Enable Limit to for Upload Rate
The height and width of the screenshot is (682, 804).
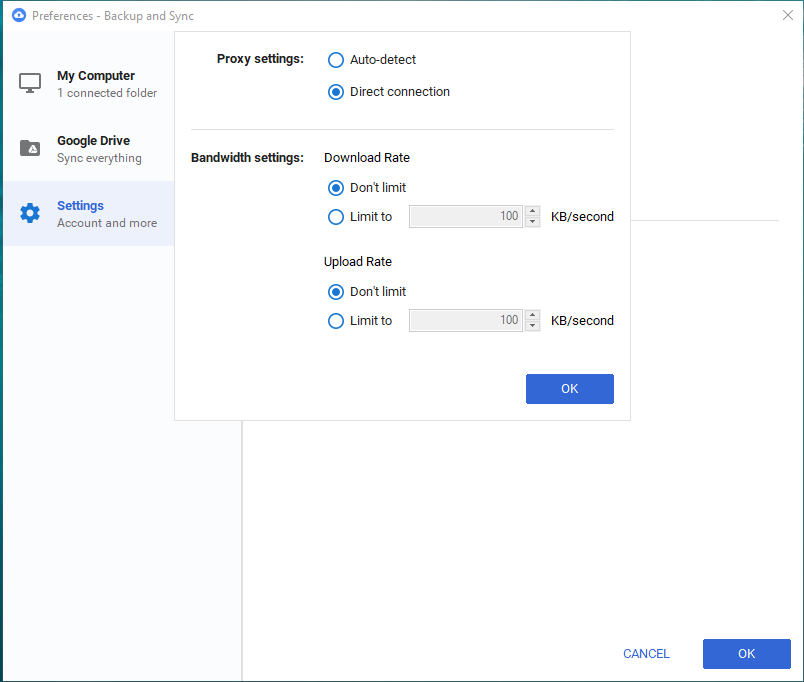coord(336,321)
